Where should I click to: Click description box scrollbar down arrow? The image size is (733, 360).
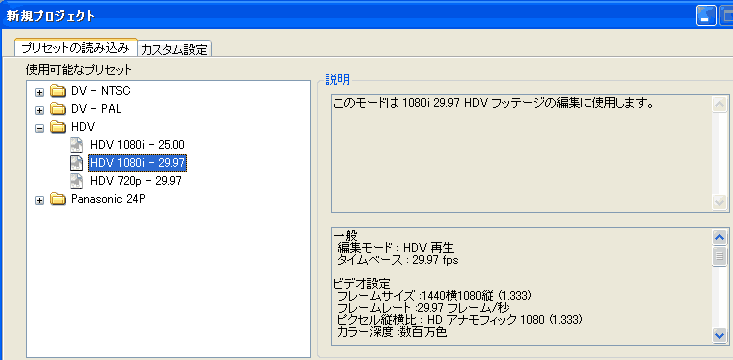click(x=719, y=202)
